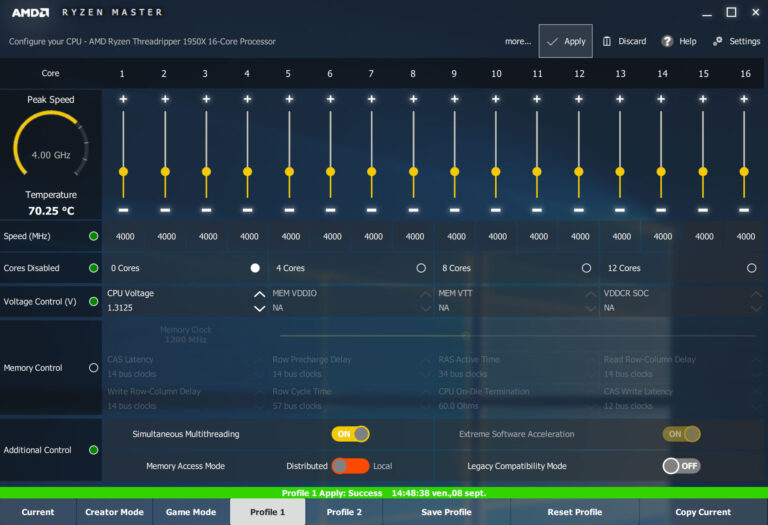Switch to the Profile 2 tab

[344, 512]
